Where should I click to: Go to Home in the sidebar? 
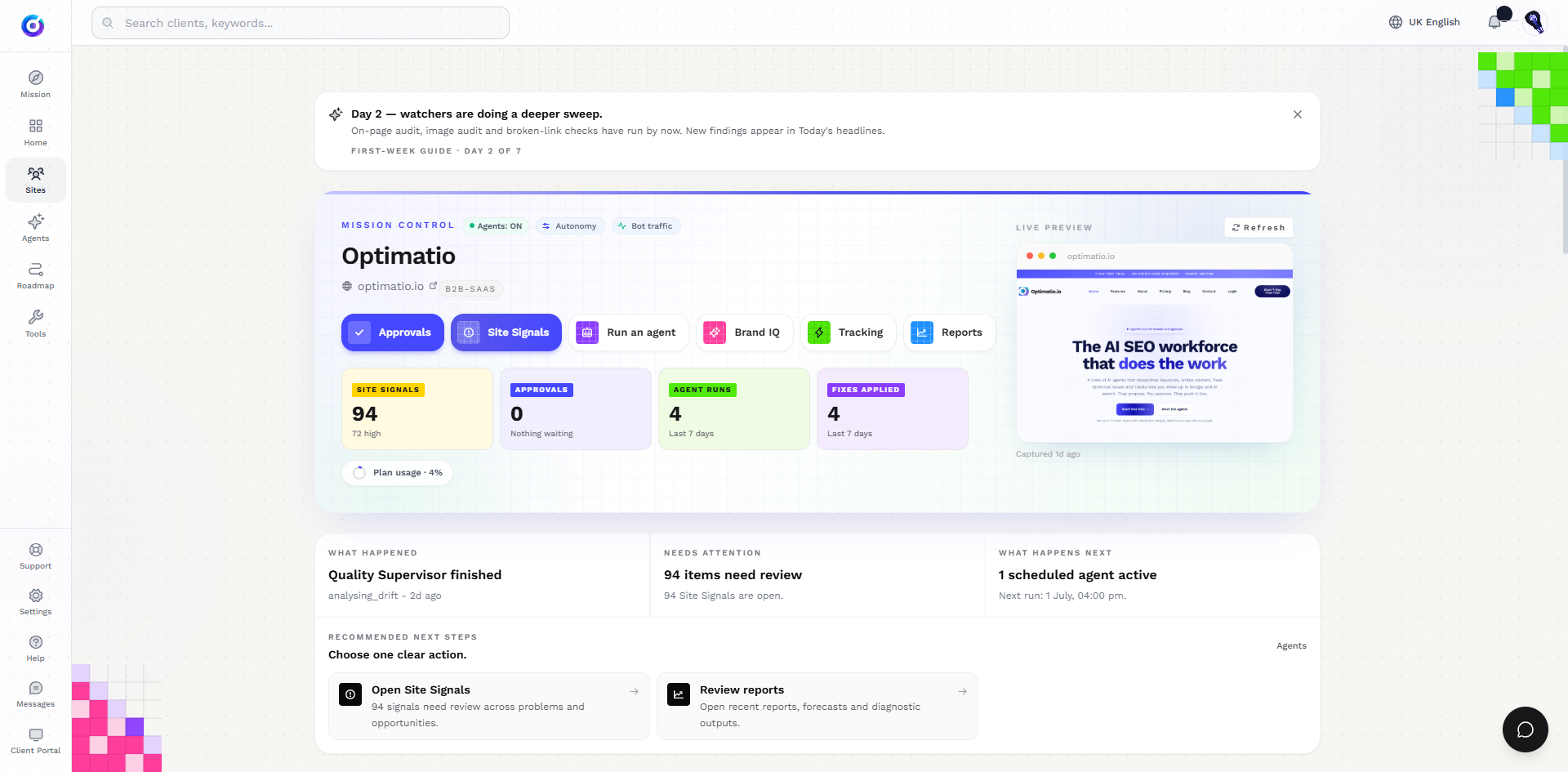click(x=35, y=132)
